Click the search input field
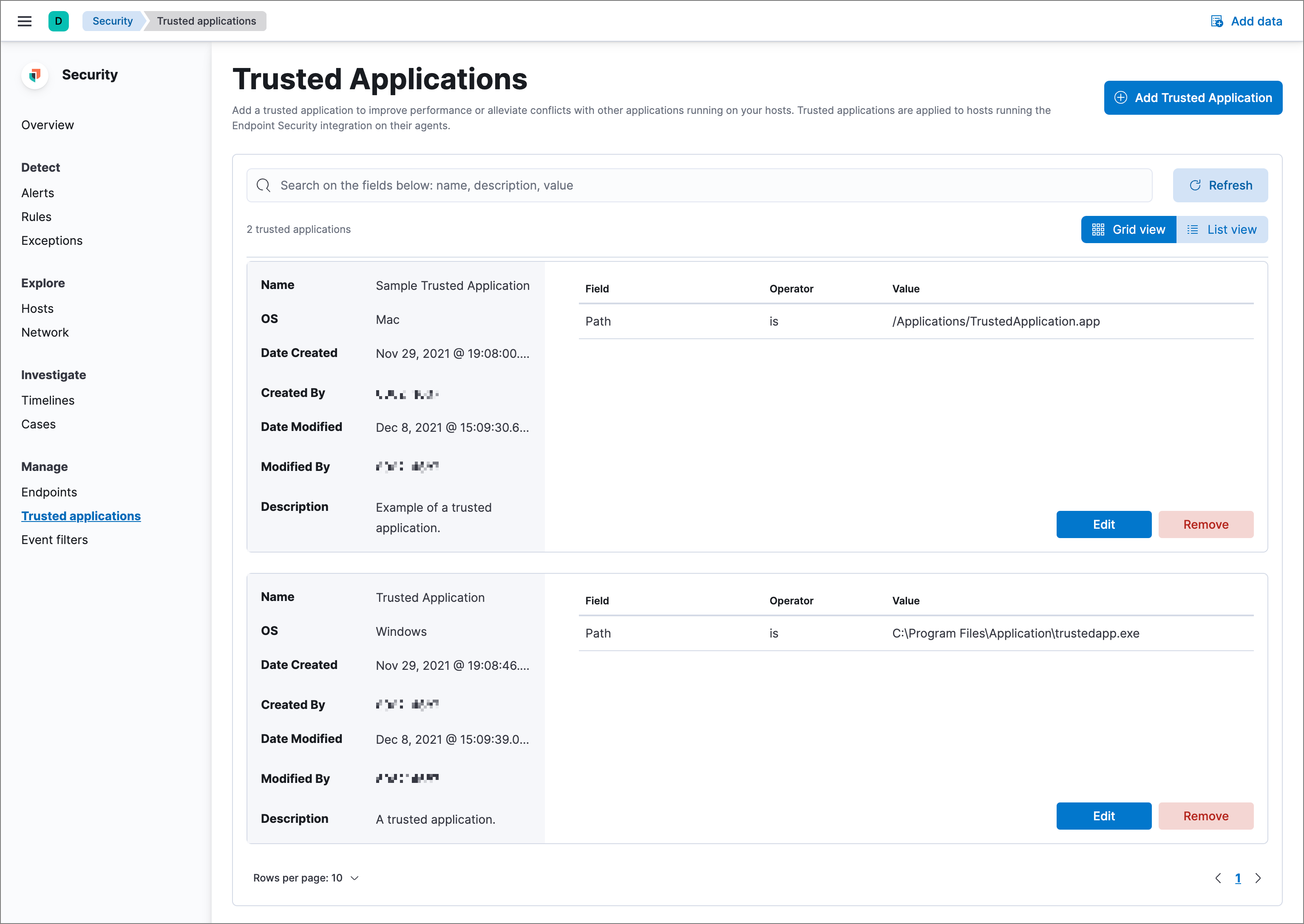 click(x=701, y=185)
